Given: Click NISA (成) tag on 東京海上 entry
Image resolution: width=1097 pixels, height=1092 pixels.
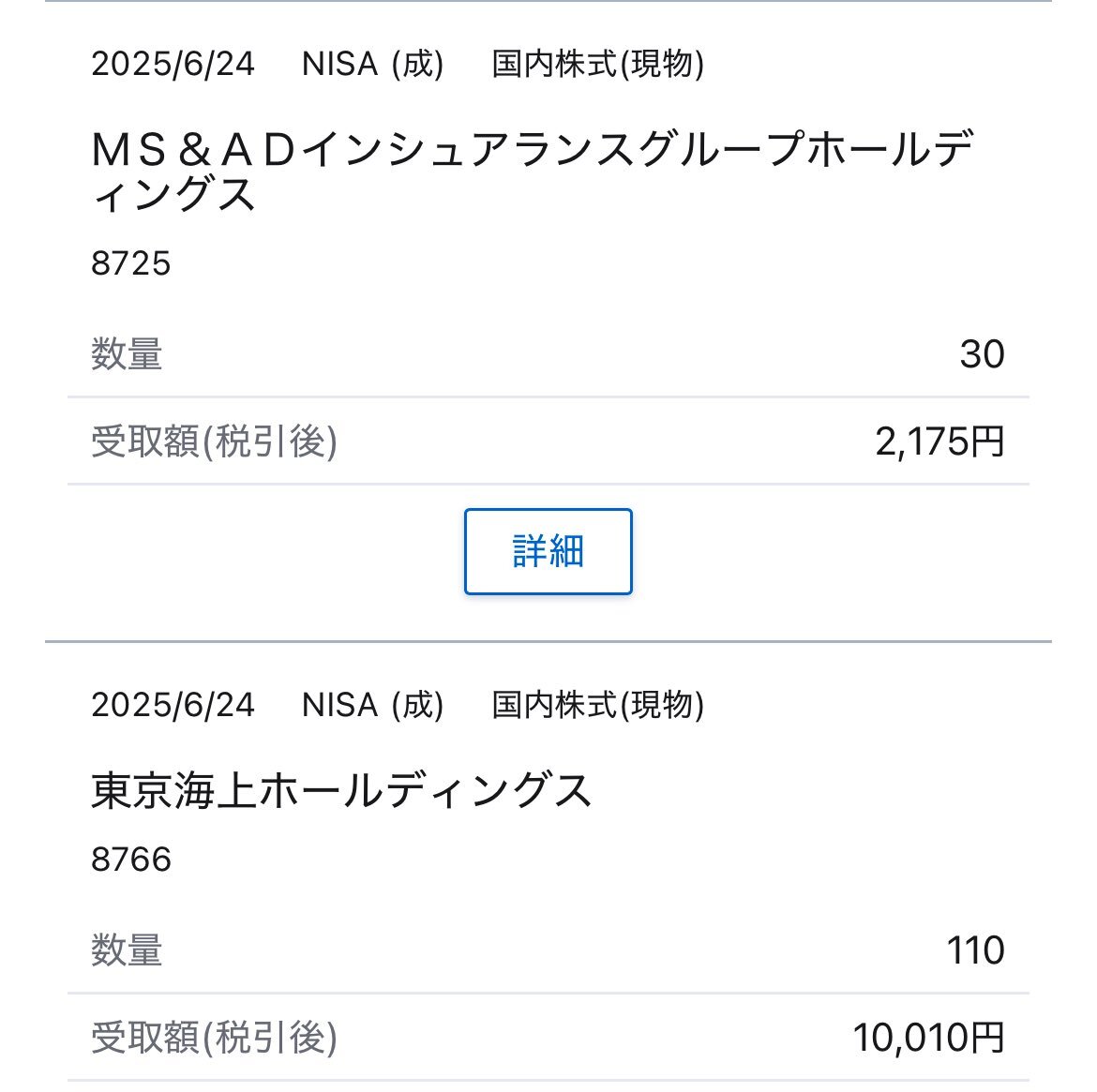Looking at the screenshot, I should 373,705.
